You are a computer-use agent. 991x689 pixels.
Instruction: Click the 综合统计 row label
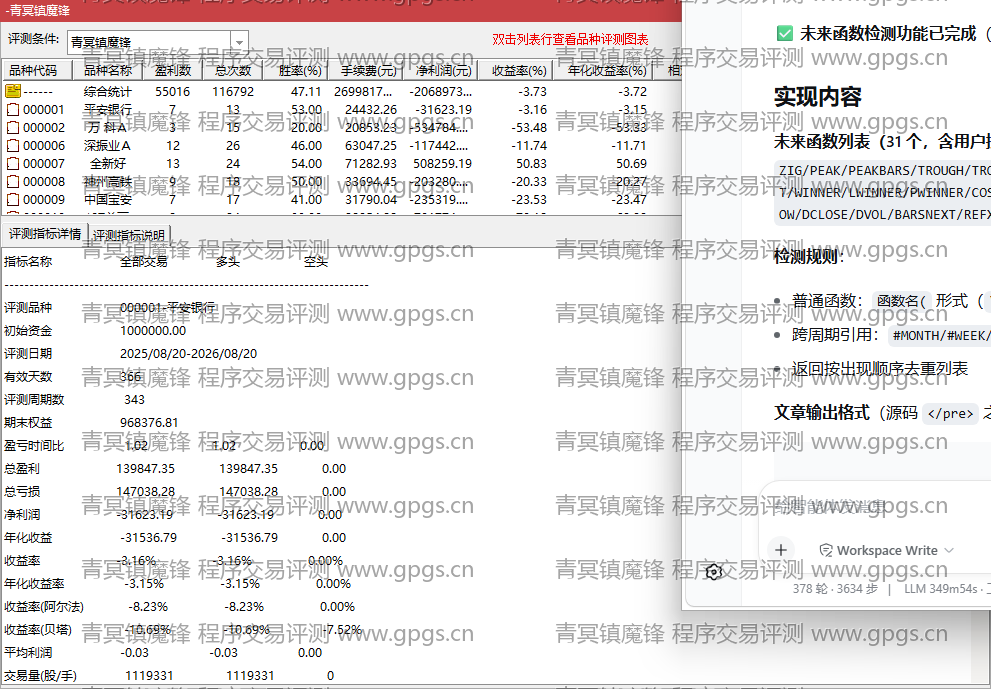click(x=107, y=91)
